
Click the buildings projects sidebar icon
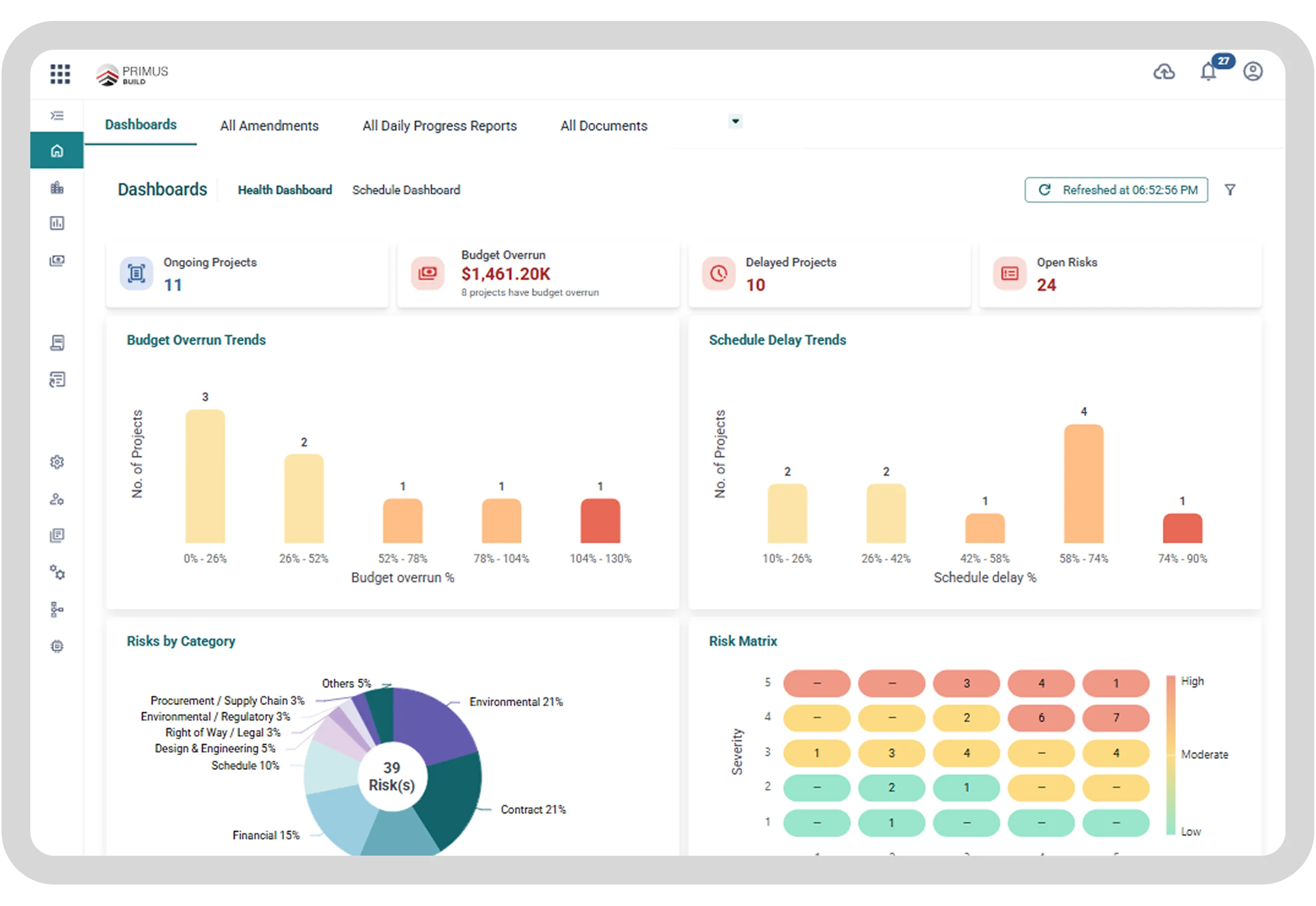click(57, 188)
